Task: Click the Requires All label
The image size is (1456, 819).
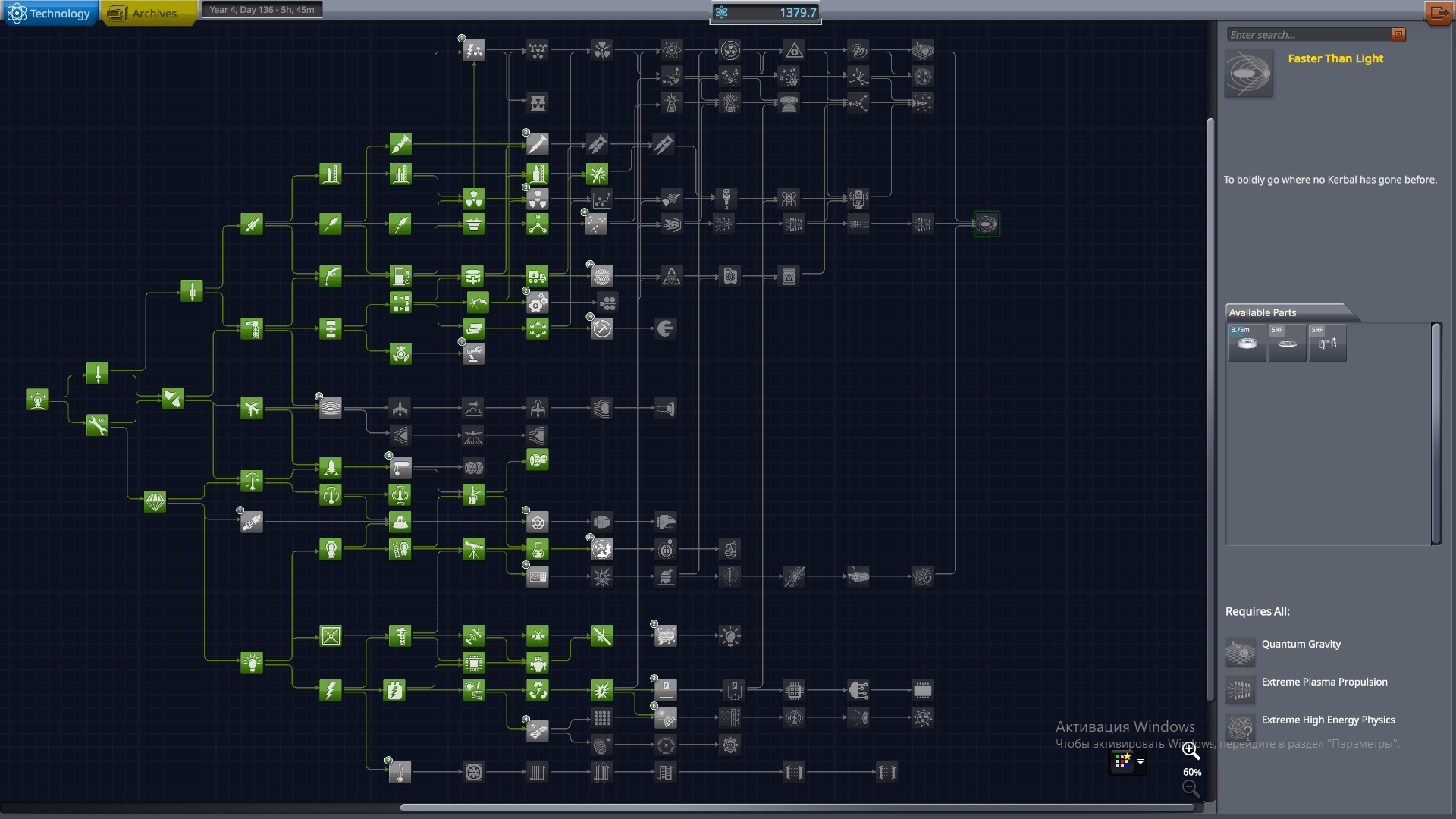Action: click(x=1257, y=611)
